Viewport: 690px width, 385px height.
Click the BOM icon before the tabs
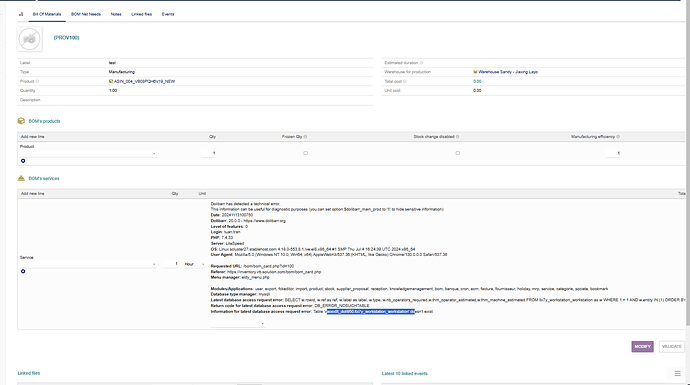[21, 14]
